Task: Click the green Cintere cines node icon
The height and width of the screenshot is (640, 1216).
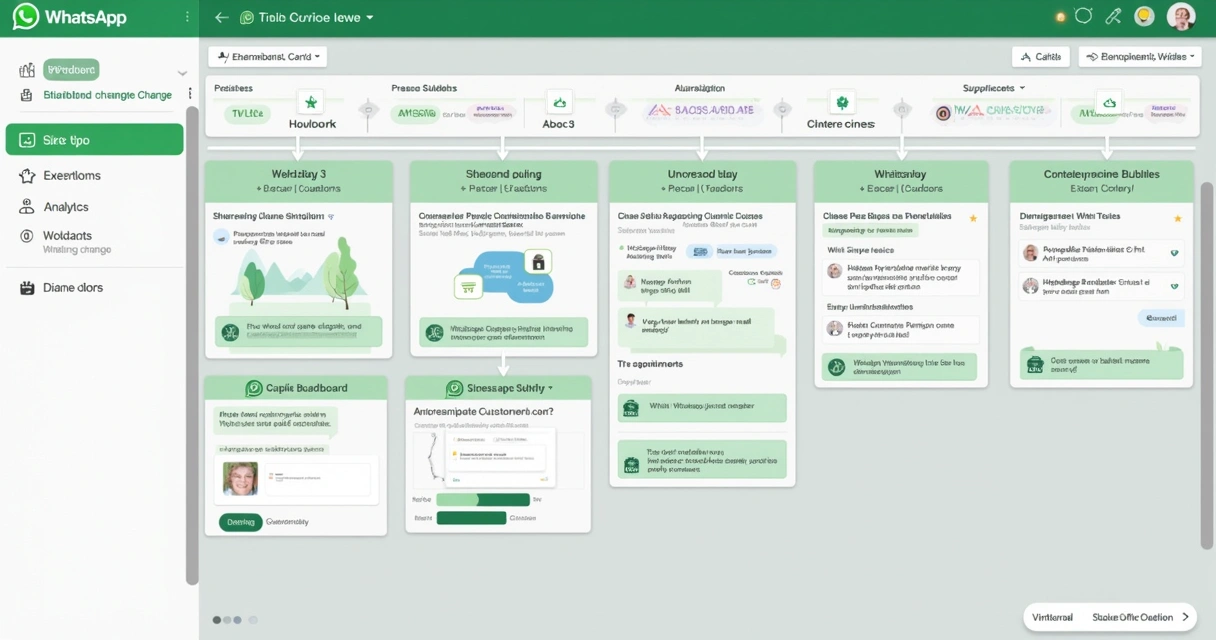Action: tap(844, 102)
